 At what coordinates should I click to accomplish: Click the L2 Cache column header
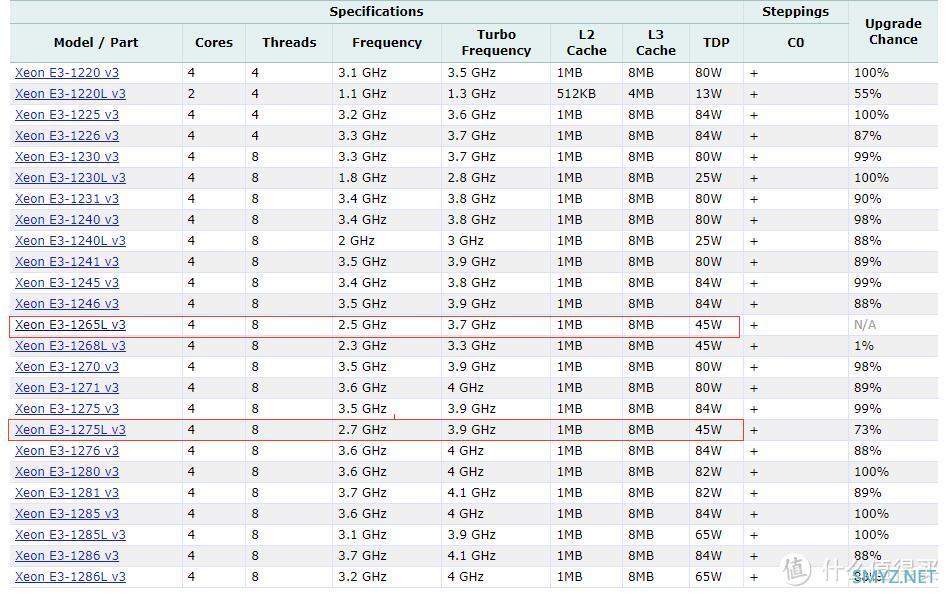(x=586, y=42)
